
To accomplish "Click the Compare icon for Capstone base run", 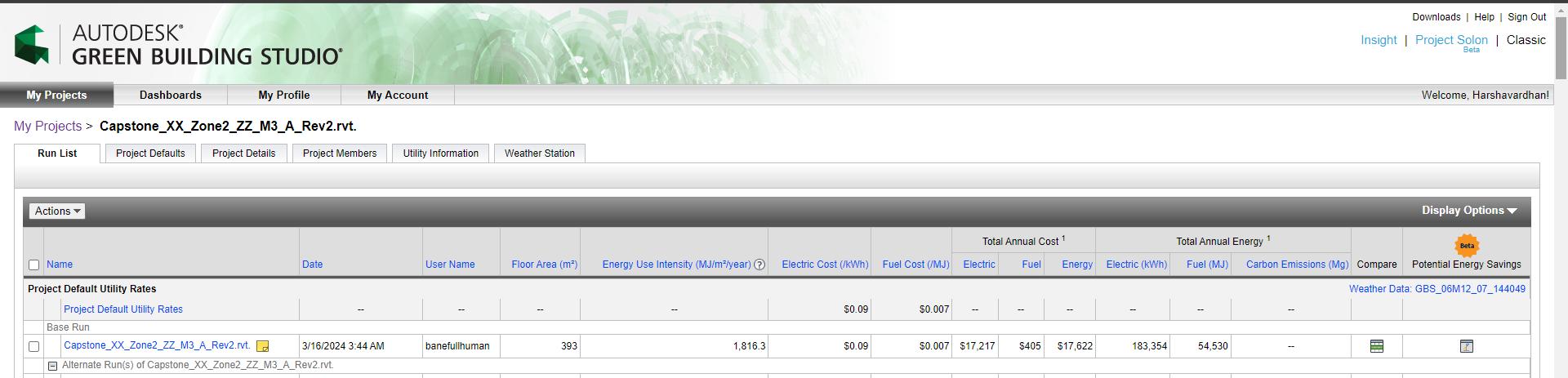I will point(1377,346).
